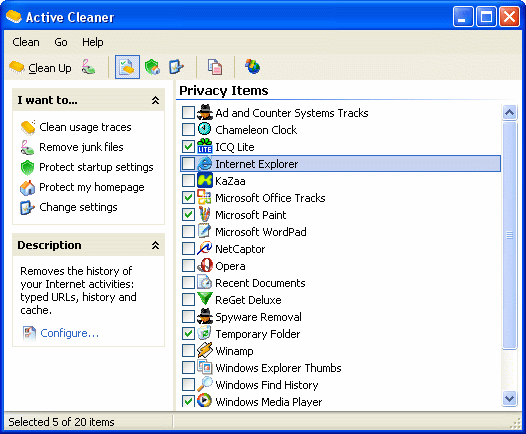
Task: Click the Remove junk files link
Action: point(81,147)
